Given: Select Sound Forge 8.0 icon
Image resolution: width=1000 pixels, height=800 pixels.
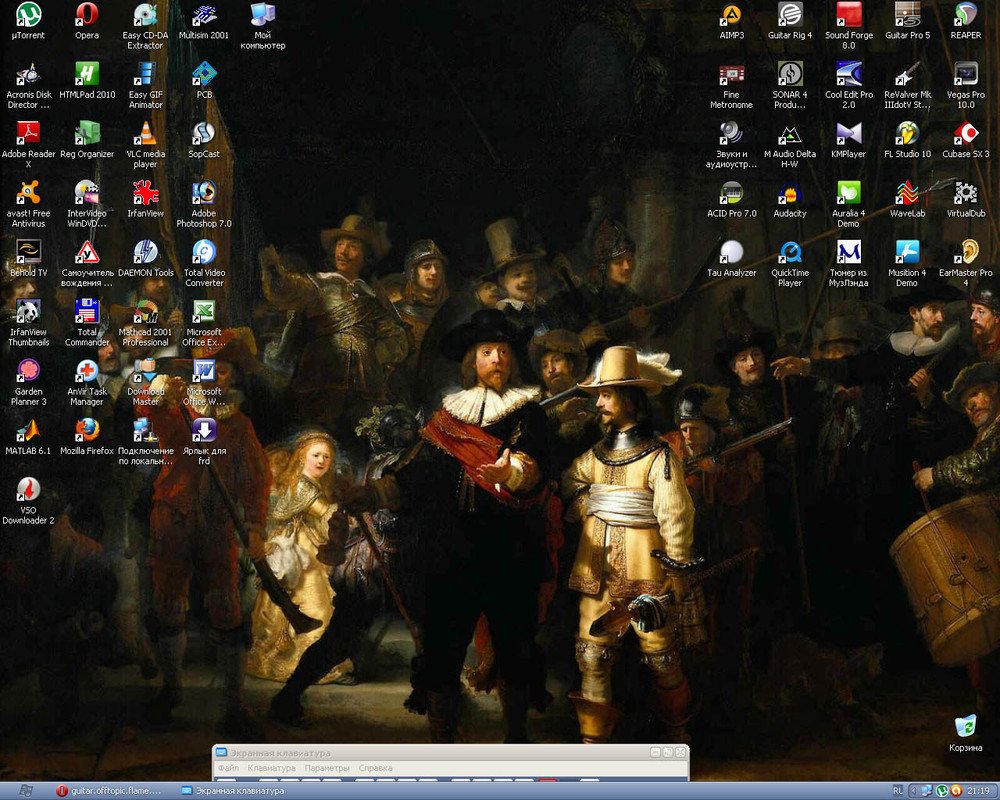Looking at the screenshot, I should point(849,26).
